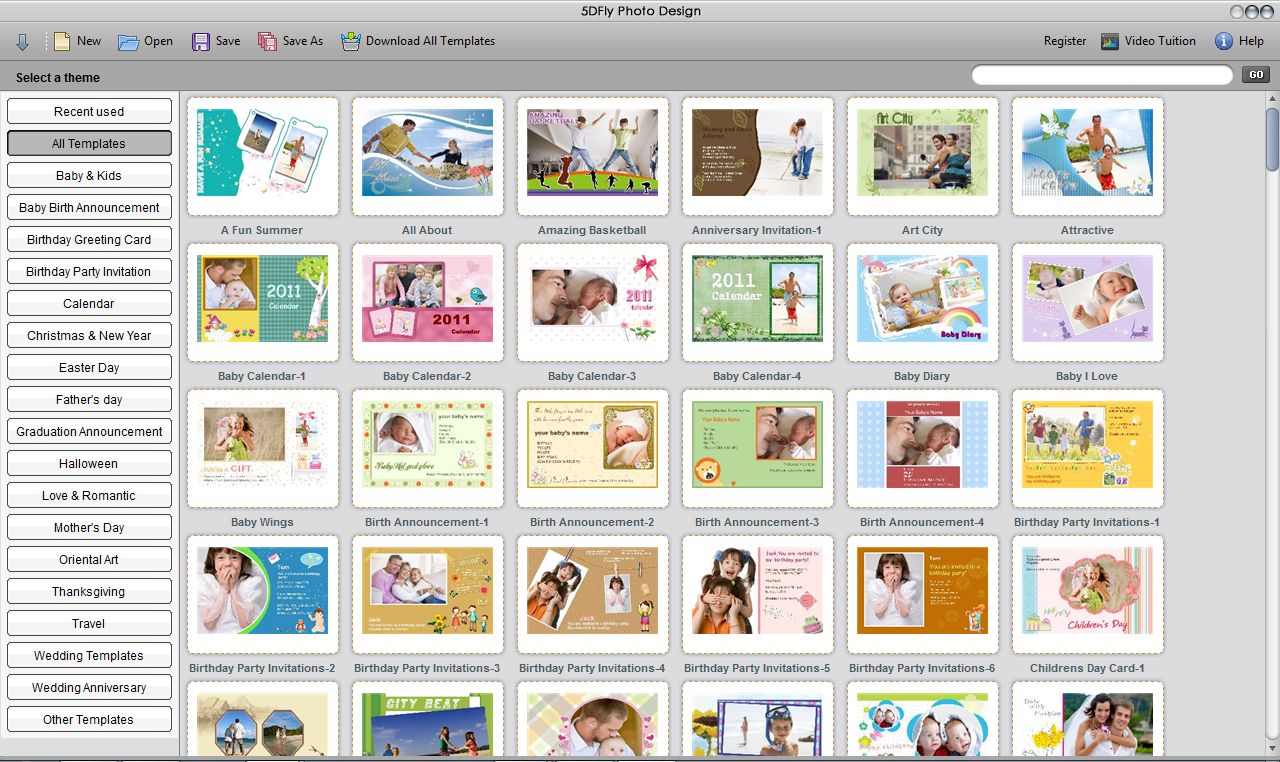Click the Open folder icon
The image size is (1280, 762).
tap(128, 42)
